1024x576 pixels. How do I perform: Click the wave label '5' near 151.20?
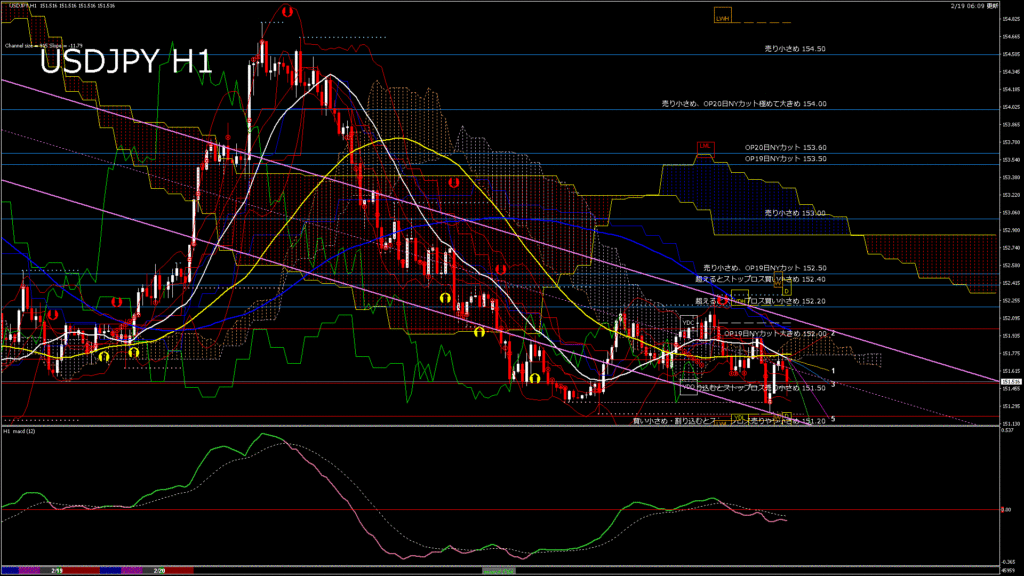833,419
